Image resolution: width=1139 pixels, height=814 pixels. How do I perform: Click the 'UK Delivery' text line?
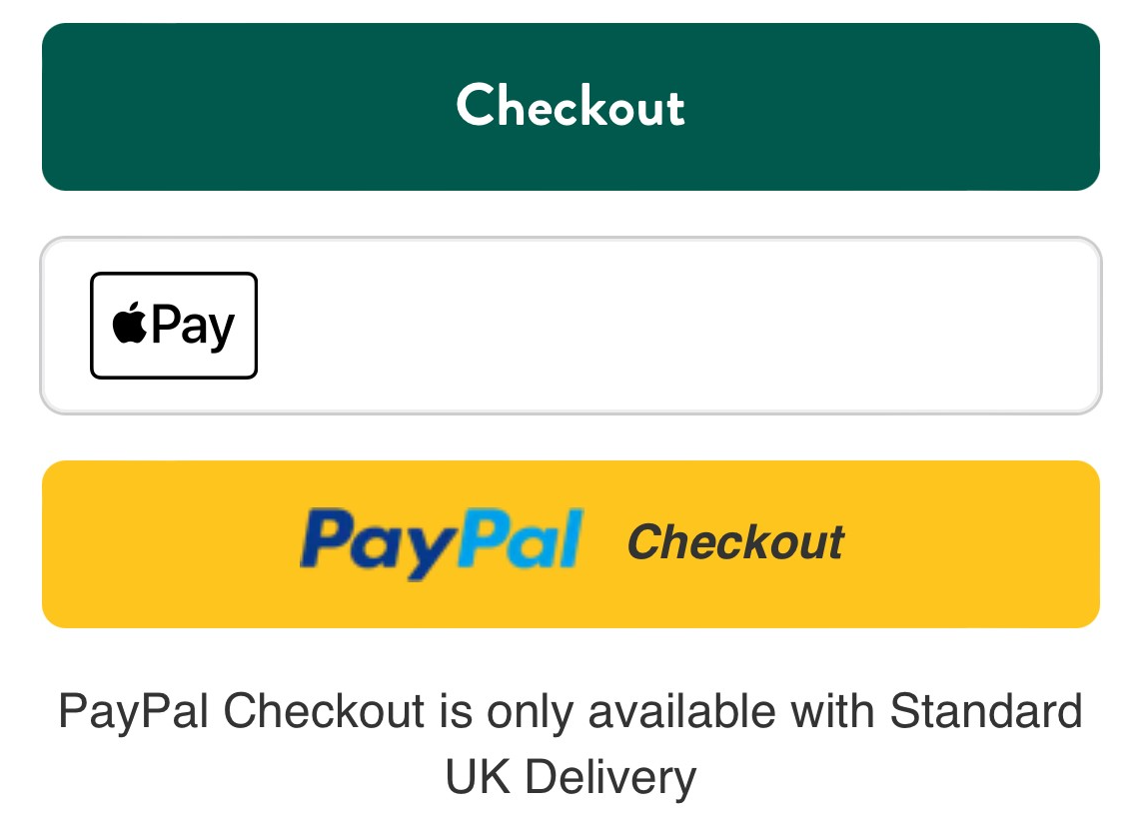point(570,776)
